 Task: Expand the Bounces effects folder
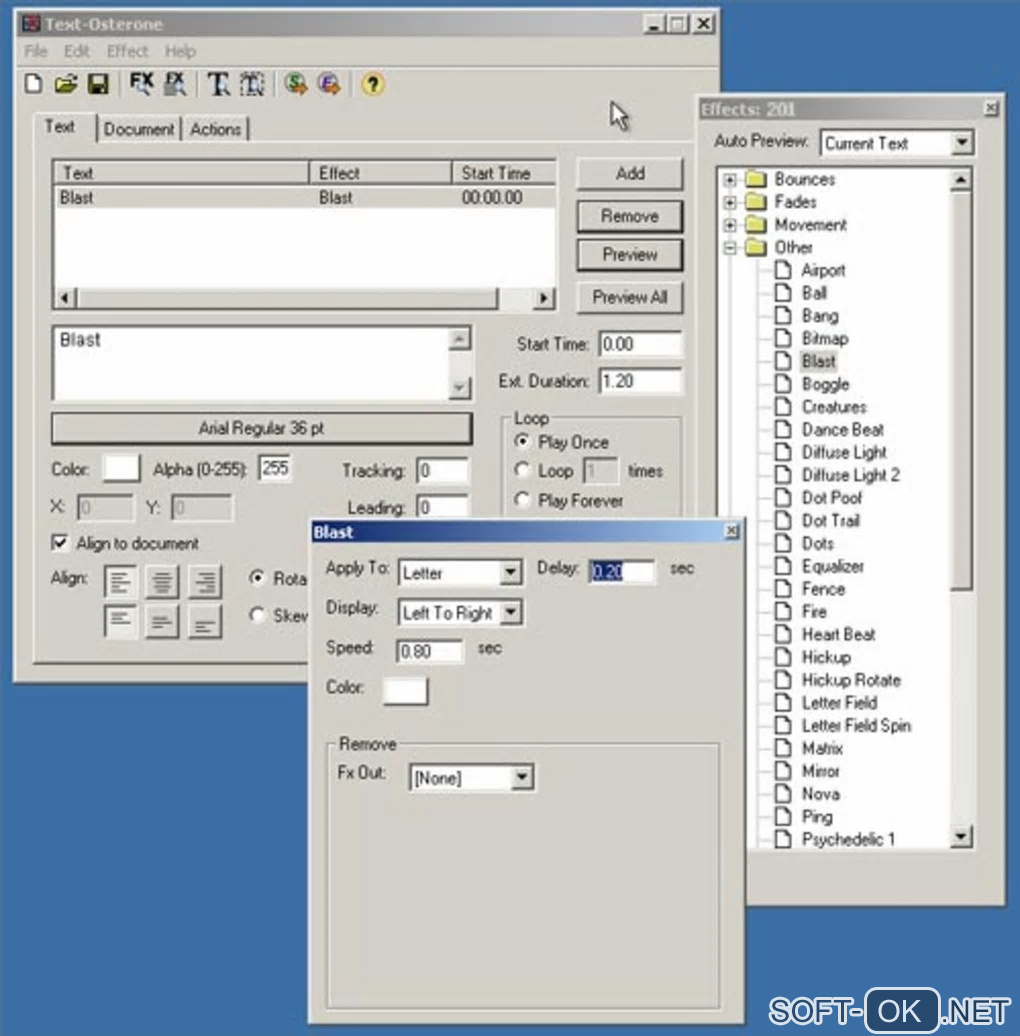tap(730, 179)
